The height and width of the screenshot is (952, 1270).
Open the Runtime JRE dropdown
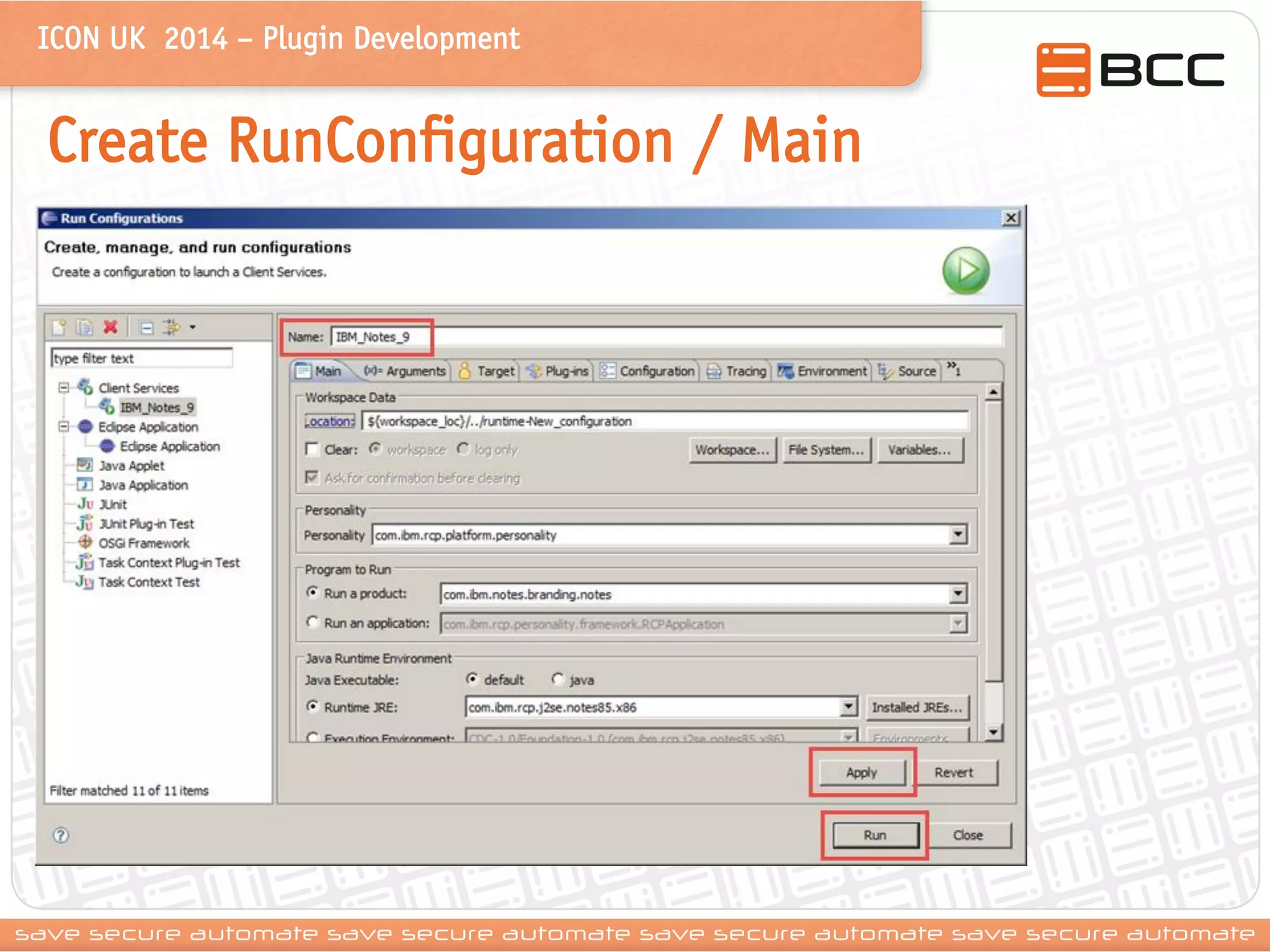848,707
